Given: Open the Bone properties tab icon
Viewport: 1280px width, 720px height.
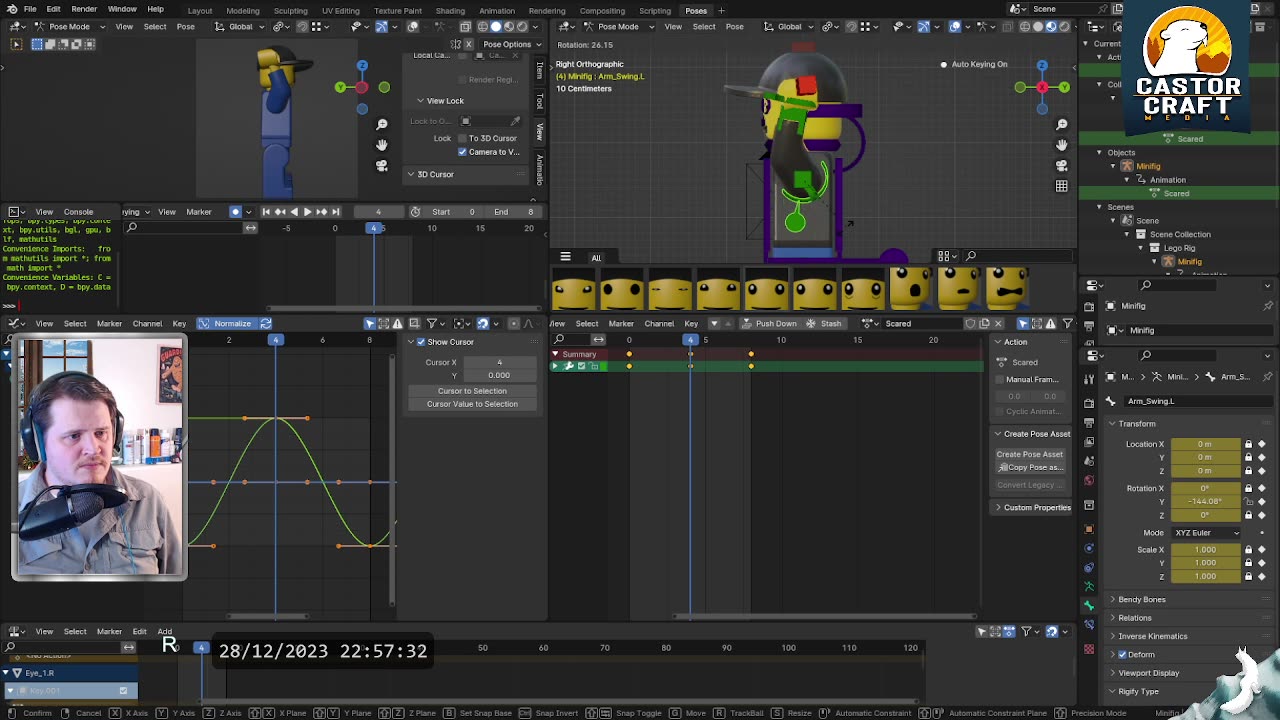Looking at the screenshot, I should pos(1089,606).
